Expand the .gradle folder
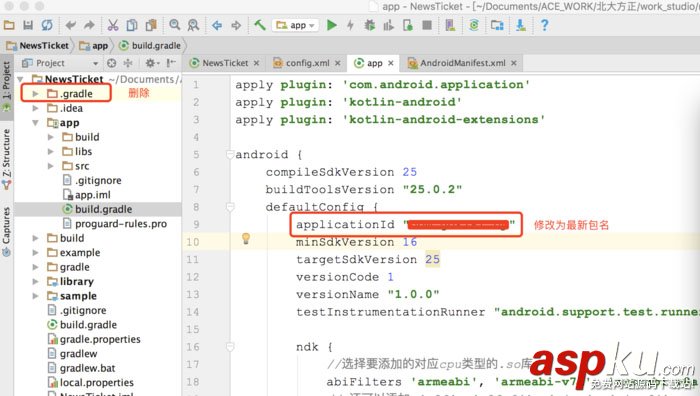This screenshot has width=700, height=396. (35, 94)
